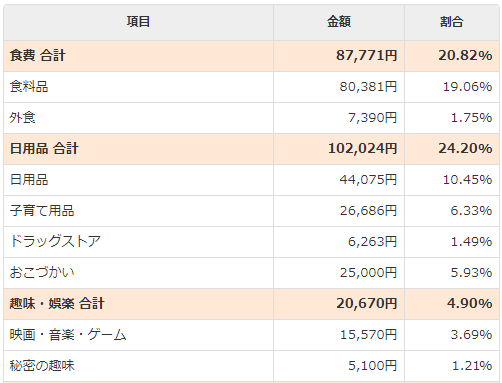Click the 26,686円 amount cell
This screenshot has width=502, height=383.
339,211
